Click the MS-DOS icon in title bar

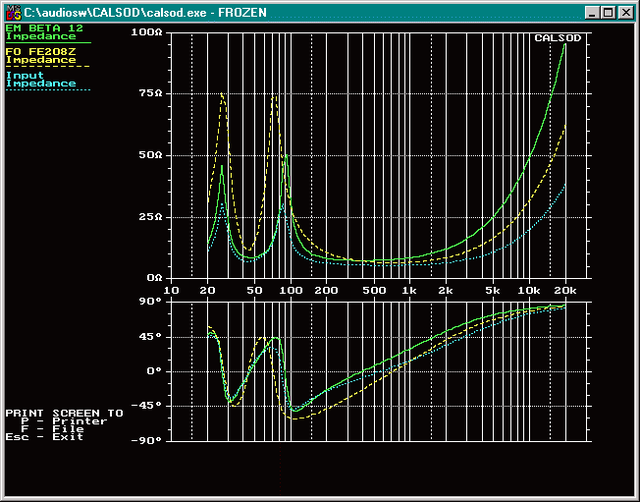13,13
